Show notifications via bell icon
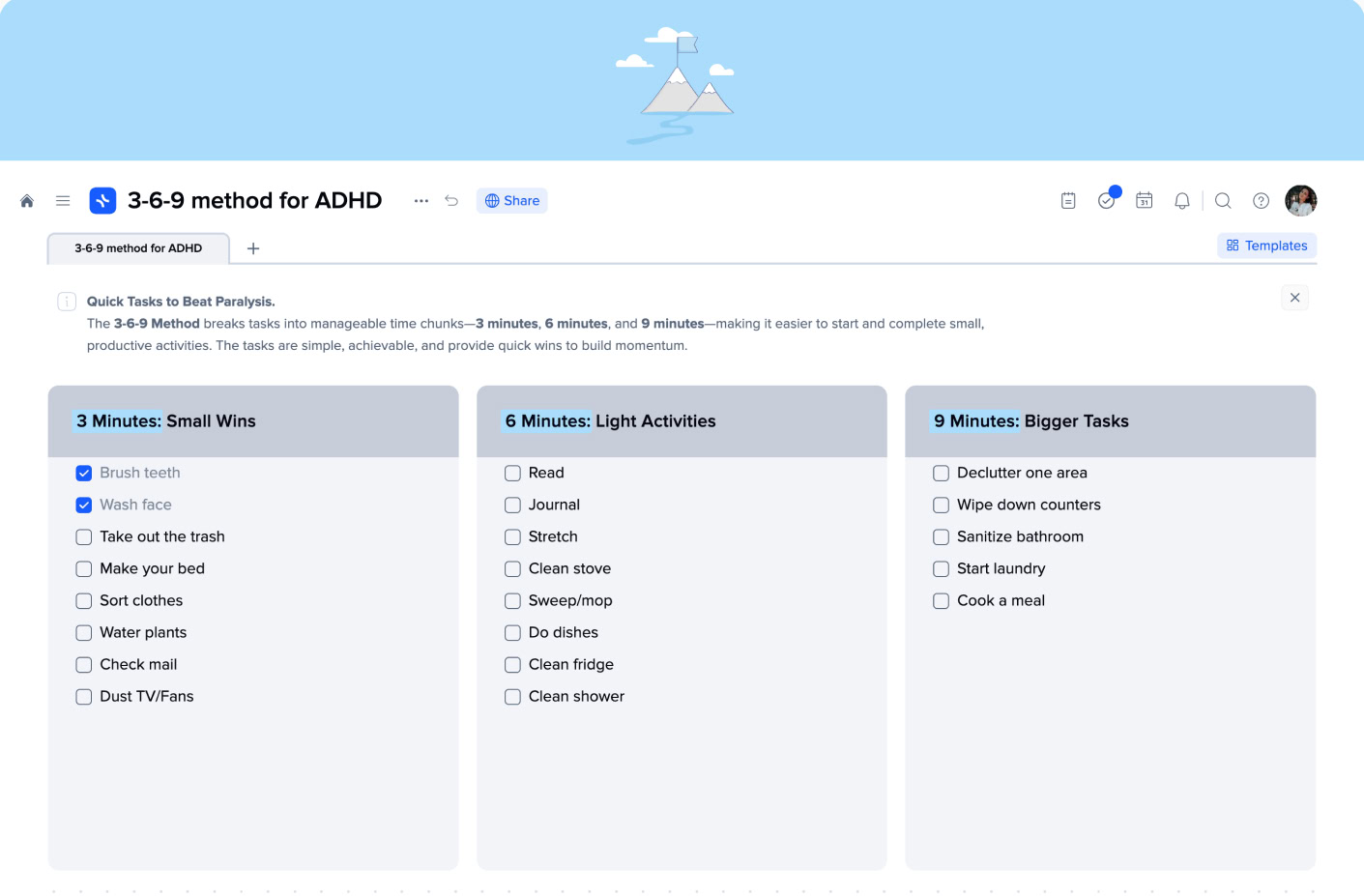The image size is (1364, 896). pos(1182,201)
